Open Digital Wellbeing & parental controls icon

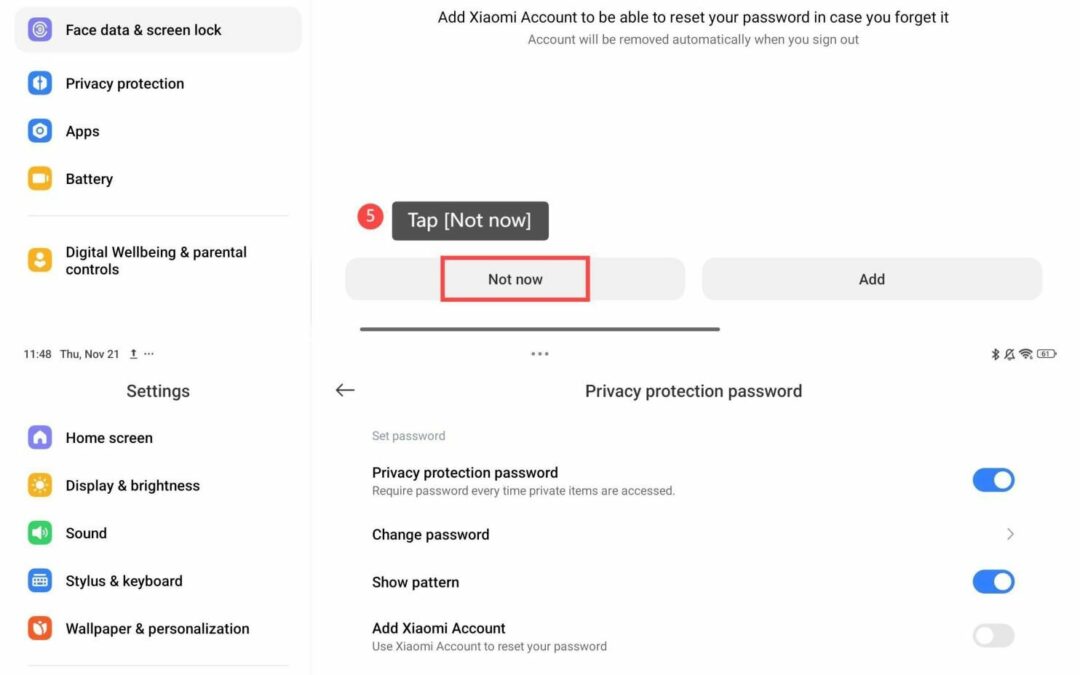[x=39, y=259]
